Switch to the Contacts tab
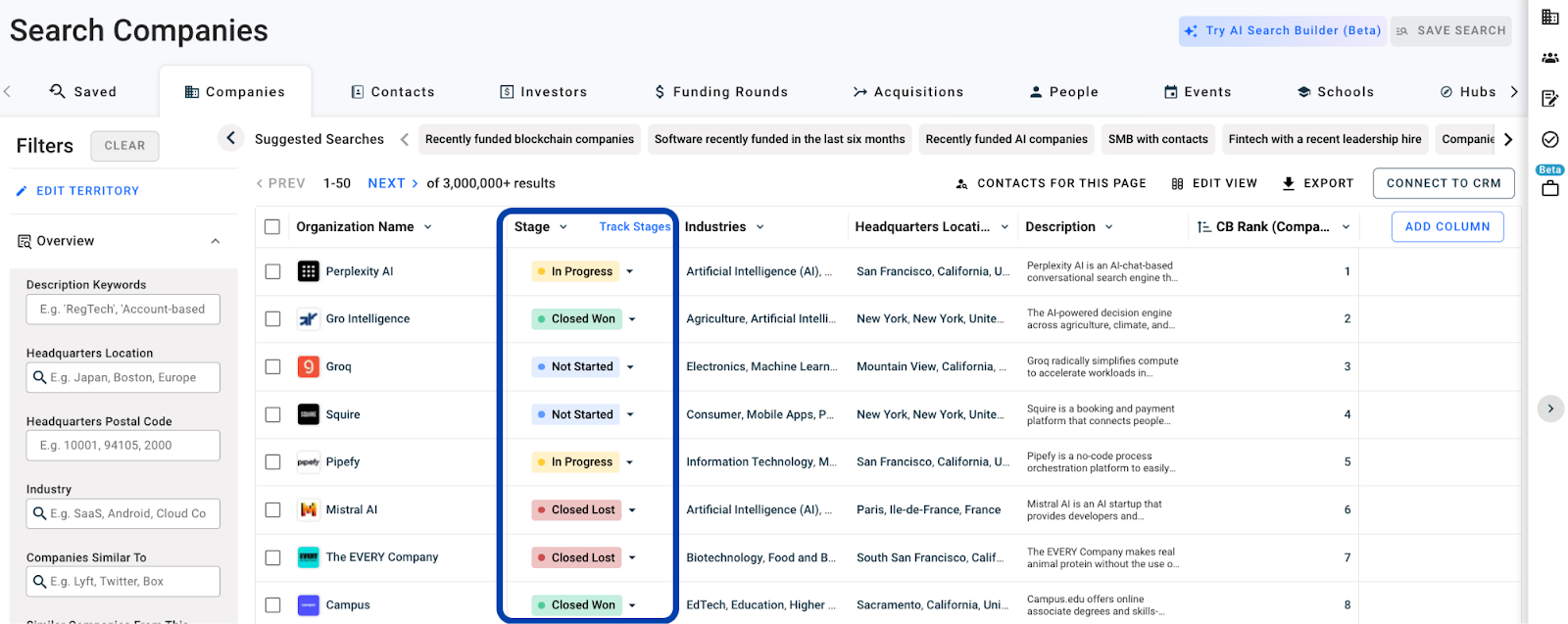This screenshot has width=1568, height=624. (393, 92)
